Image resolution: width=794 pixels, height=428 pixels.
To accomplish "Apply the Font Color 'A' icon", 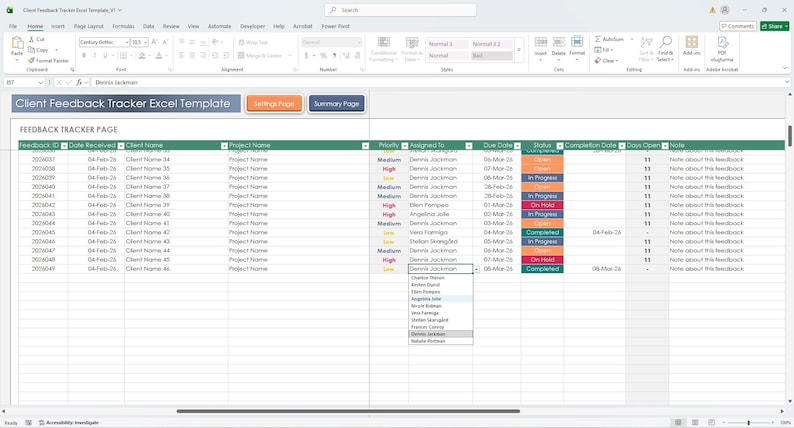I will click(x=159, y=55).
